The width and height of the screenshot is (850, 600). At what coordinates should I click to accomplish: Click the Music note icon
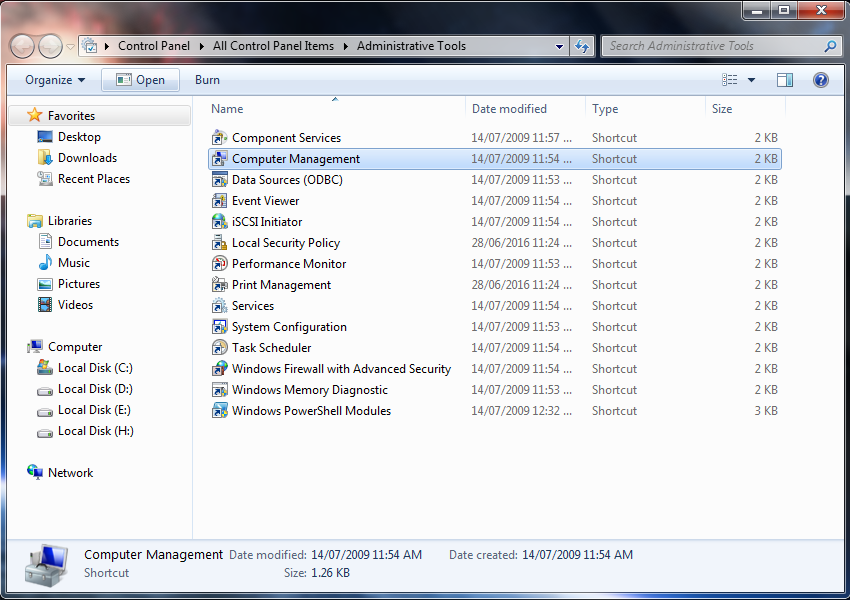coord(45,263)
